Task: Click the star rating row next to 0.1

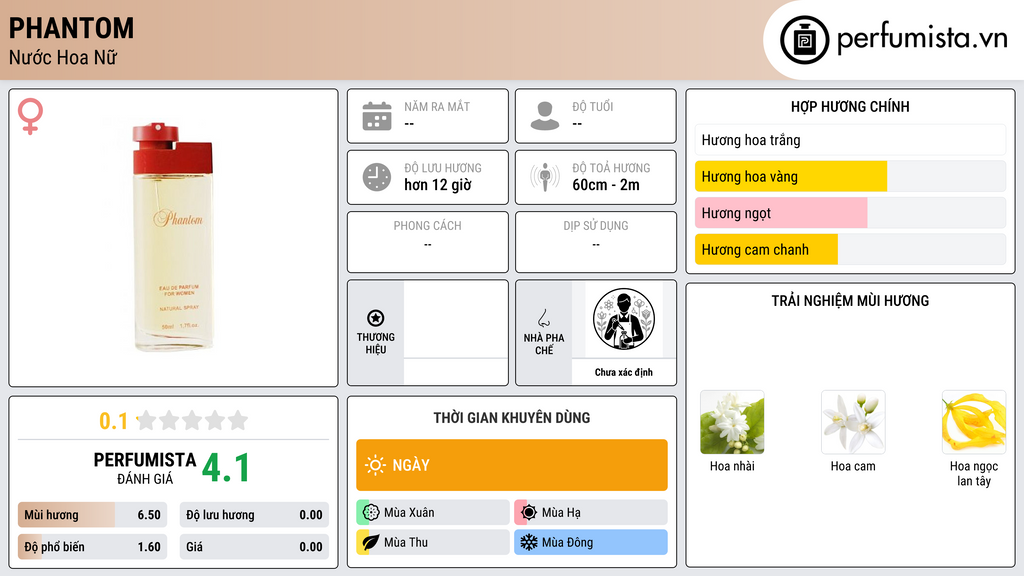Action: [x=192, y=420]
